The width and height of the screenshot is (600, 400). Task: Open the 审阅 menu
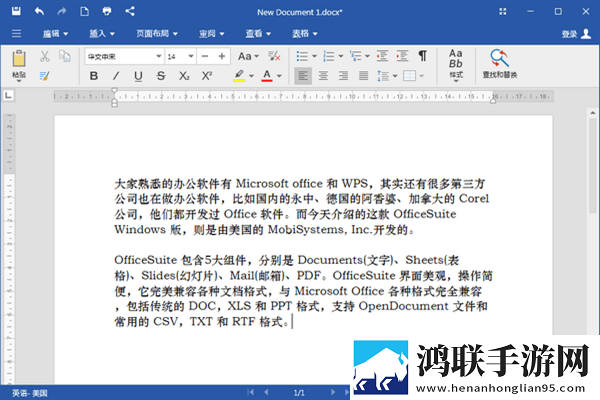211,34
